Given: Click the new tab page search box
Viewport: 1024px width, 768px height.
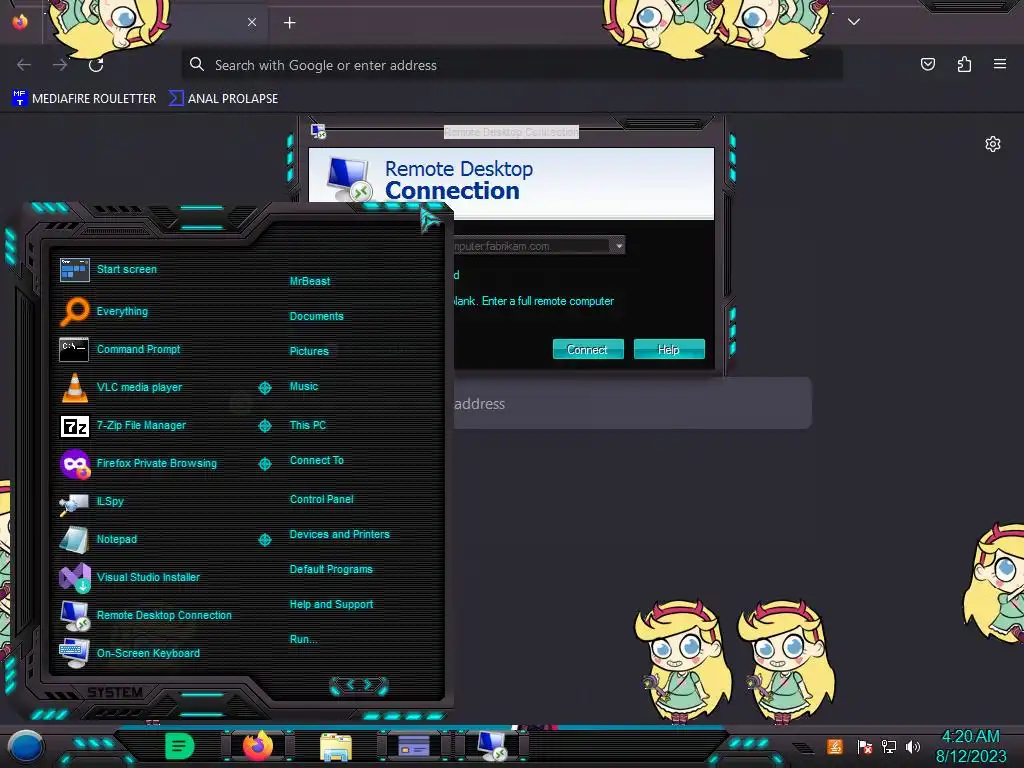Looking at the screenshot, I should [632, 404].
